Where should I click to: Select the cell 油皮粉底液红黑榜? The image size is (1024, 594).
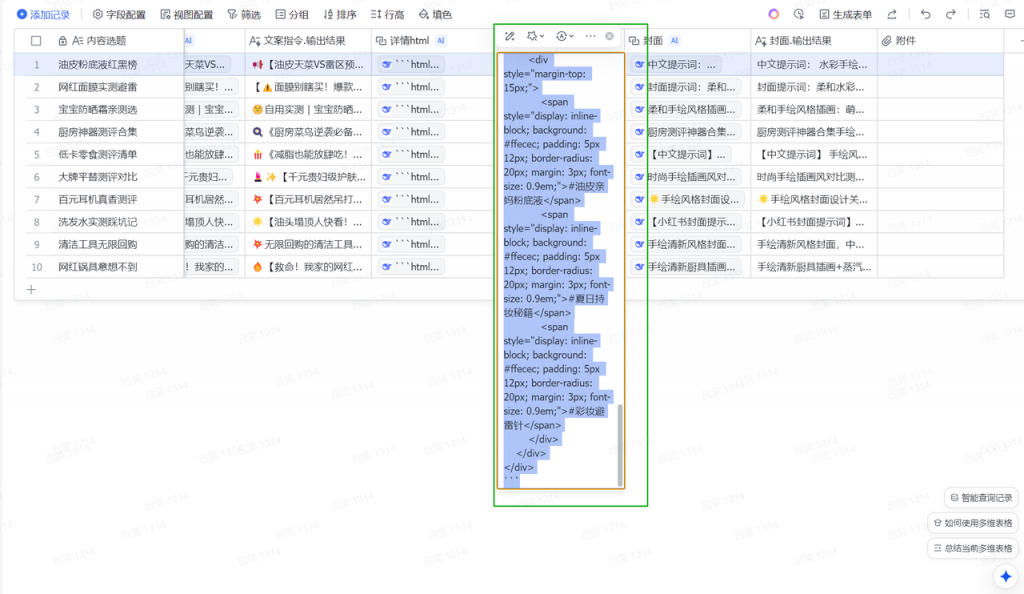click(98, 65)
